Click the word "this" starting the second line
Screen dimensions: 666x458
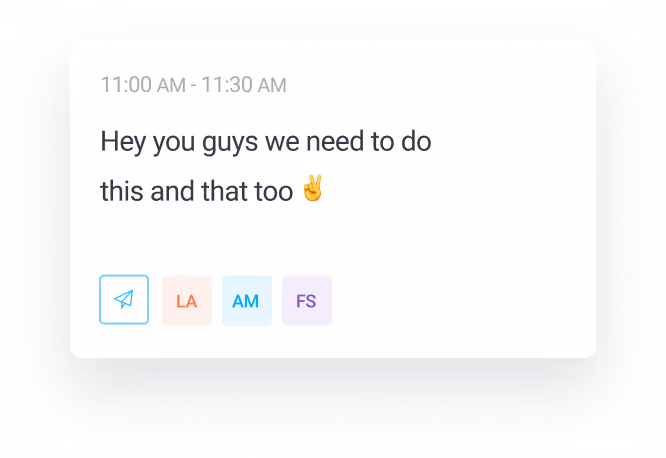tap(121, 191)
